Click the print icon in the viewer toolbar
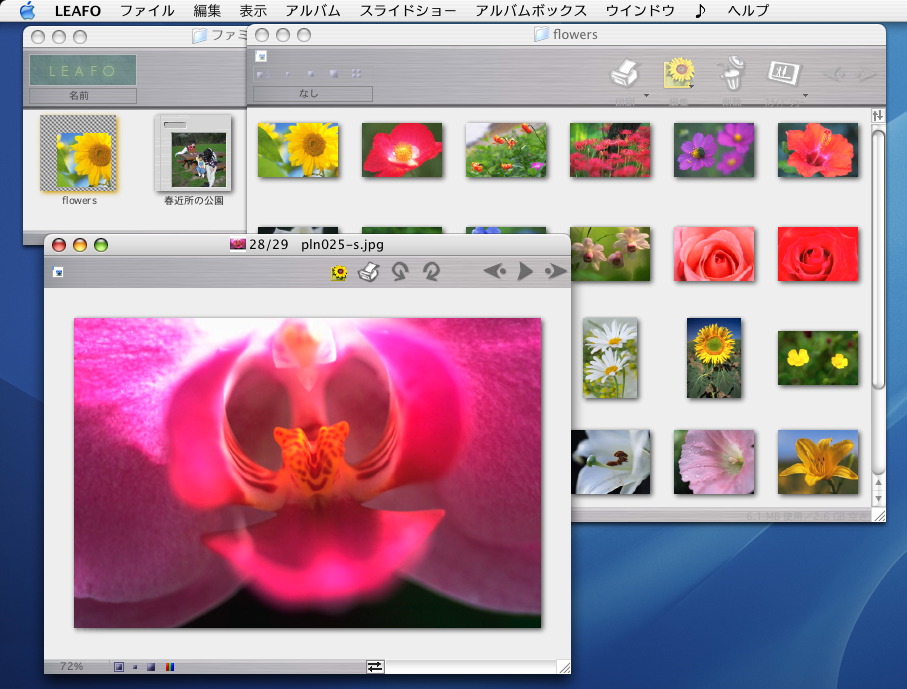Image resolution: width=907 pixels, height=689 pixels. click(368, 272)
